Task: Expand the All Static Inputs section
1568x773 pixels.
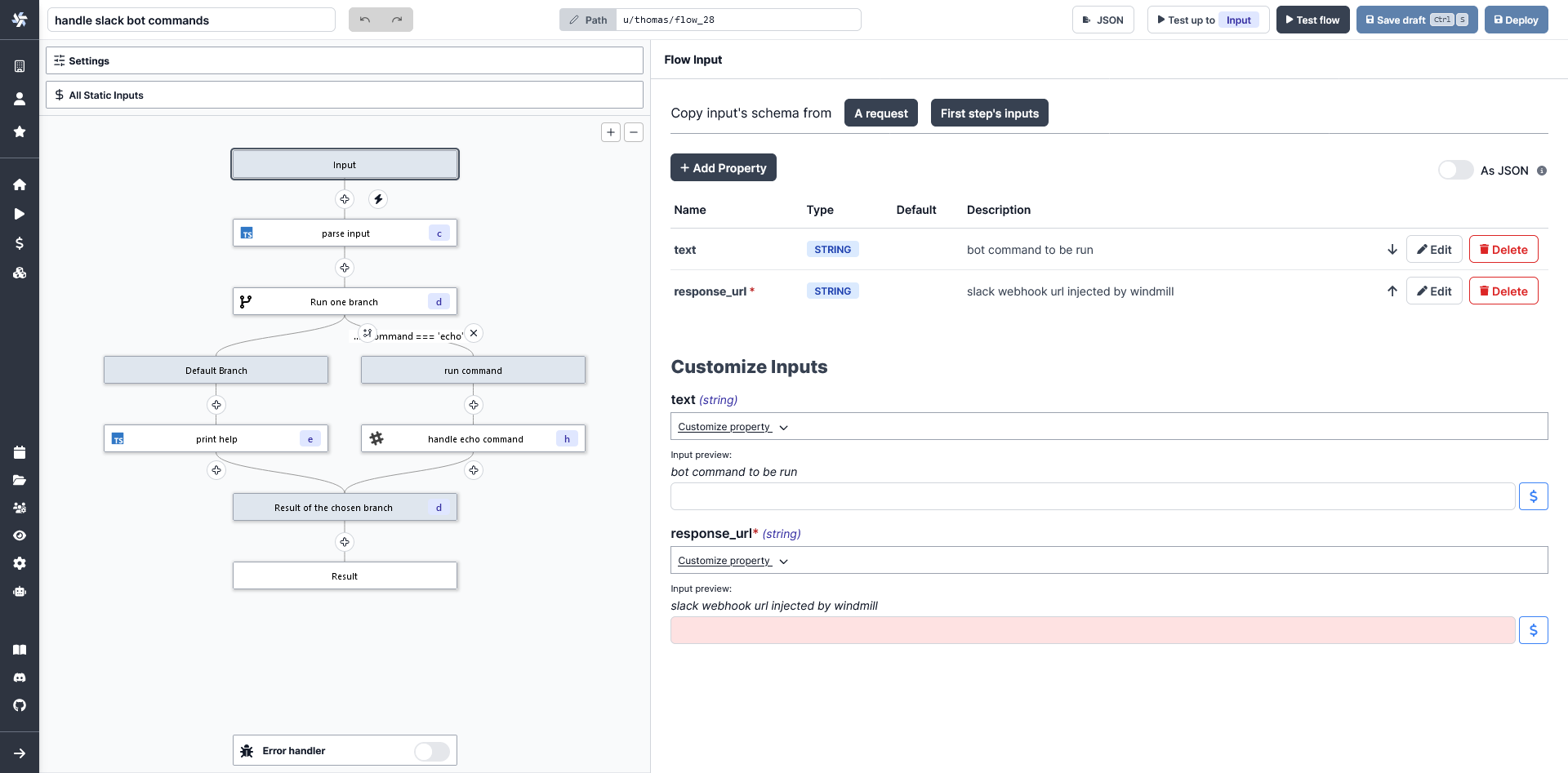Action: point(344,95)
